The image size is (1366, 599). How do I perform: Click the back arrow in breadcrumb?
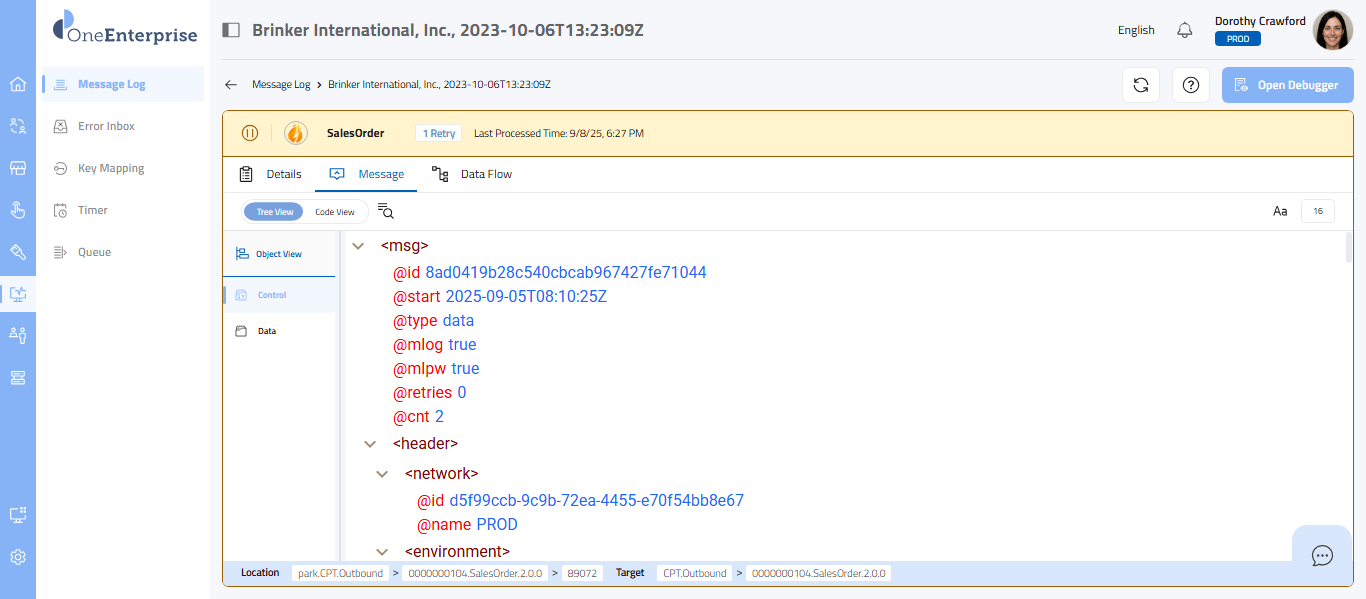pos(231,85)
